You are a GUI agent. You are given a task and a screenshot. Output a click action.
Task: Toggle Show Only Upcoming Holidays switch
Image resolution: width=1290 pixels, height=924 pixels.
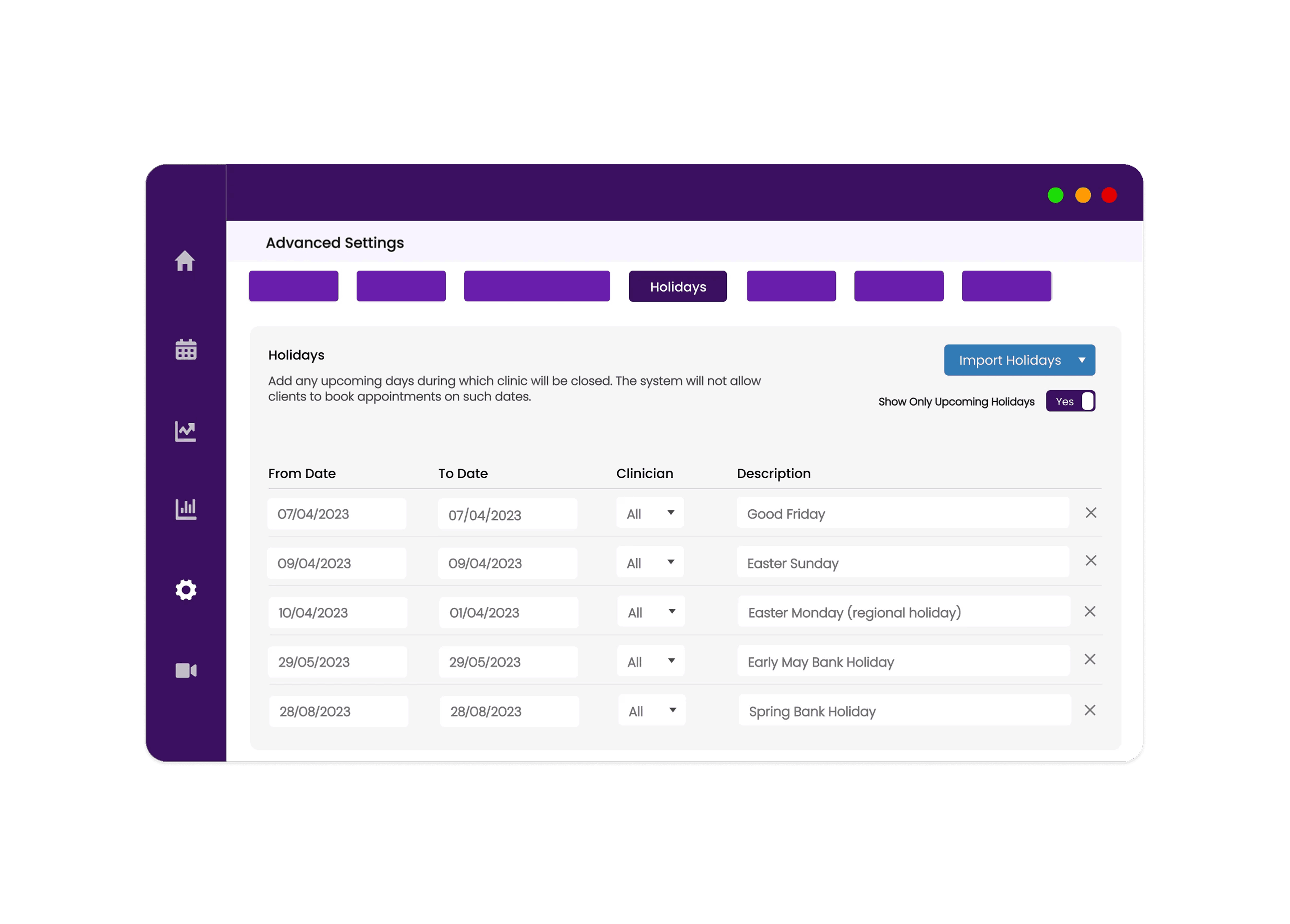point(1070,401)
